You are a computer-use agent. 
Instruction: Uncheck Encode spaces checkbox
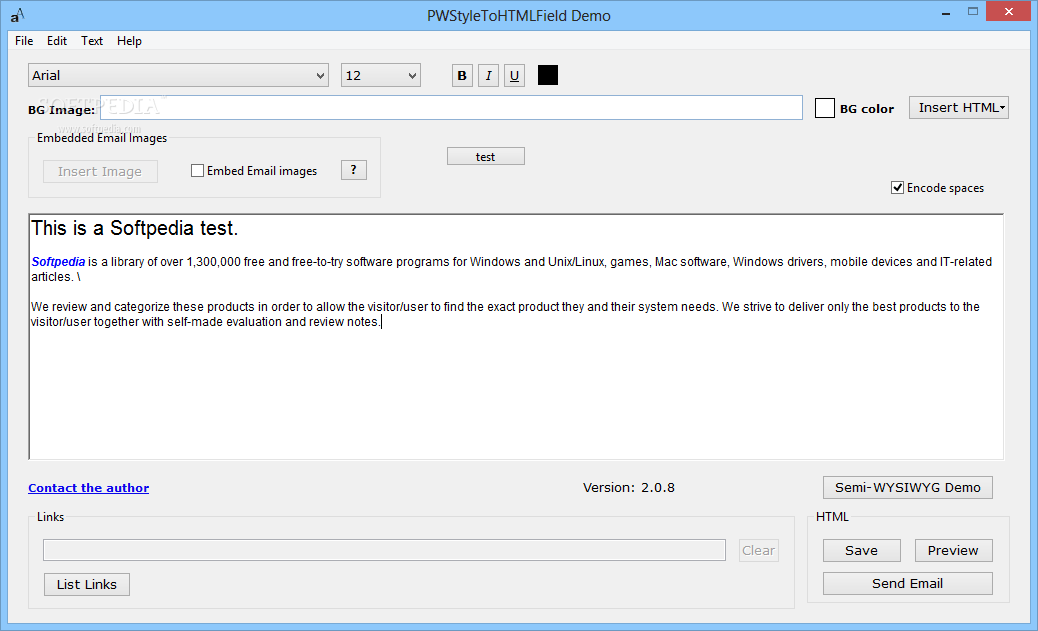(x=897, y=188)
